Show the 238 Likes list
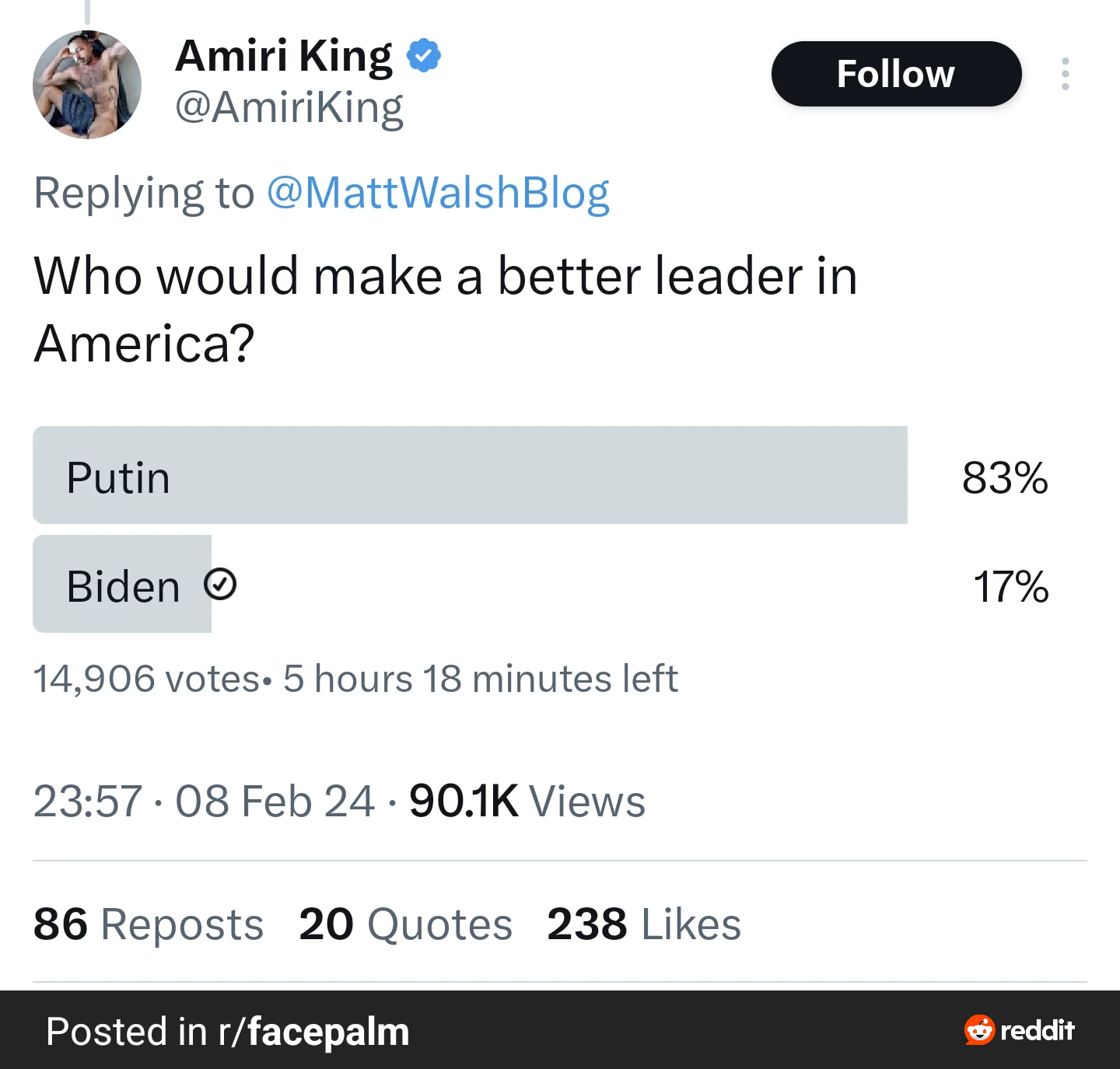1120x1069 pixels. pyautogui.click(x=644, y=924)
